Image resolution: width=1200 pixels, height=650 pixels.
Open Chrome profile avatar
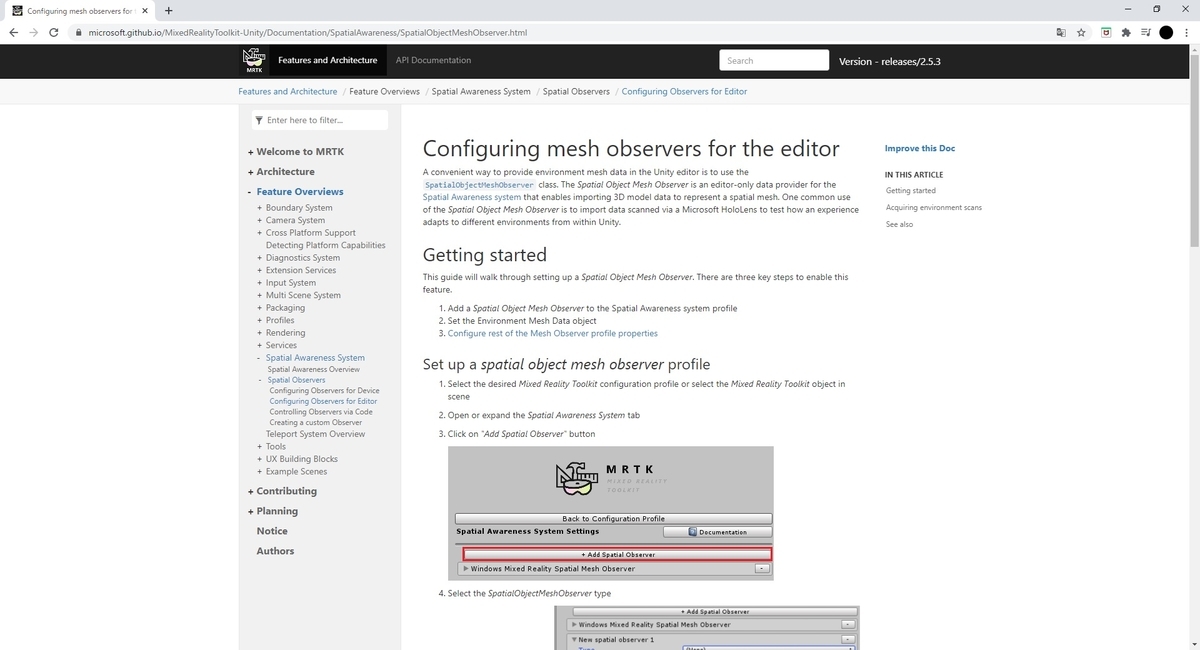tap(1166, 32)
